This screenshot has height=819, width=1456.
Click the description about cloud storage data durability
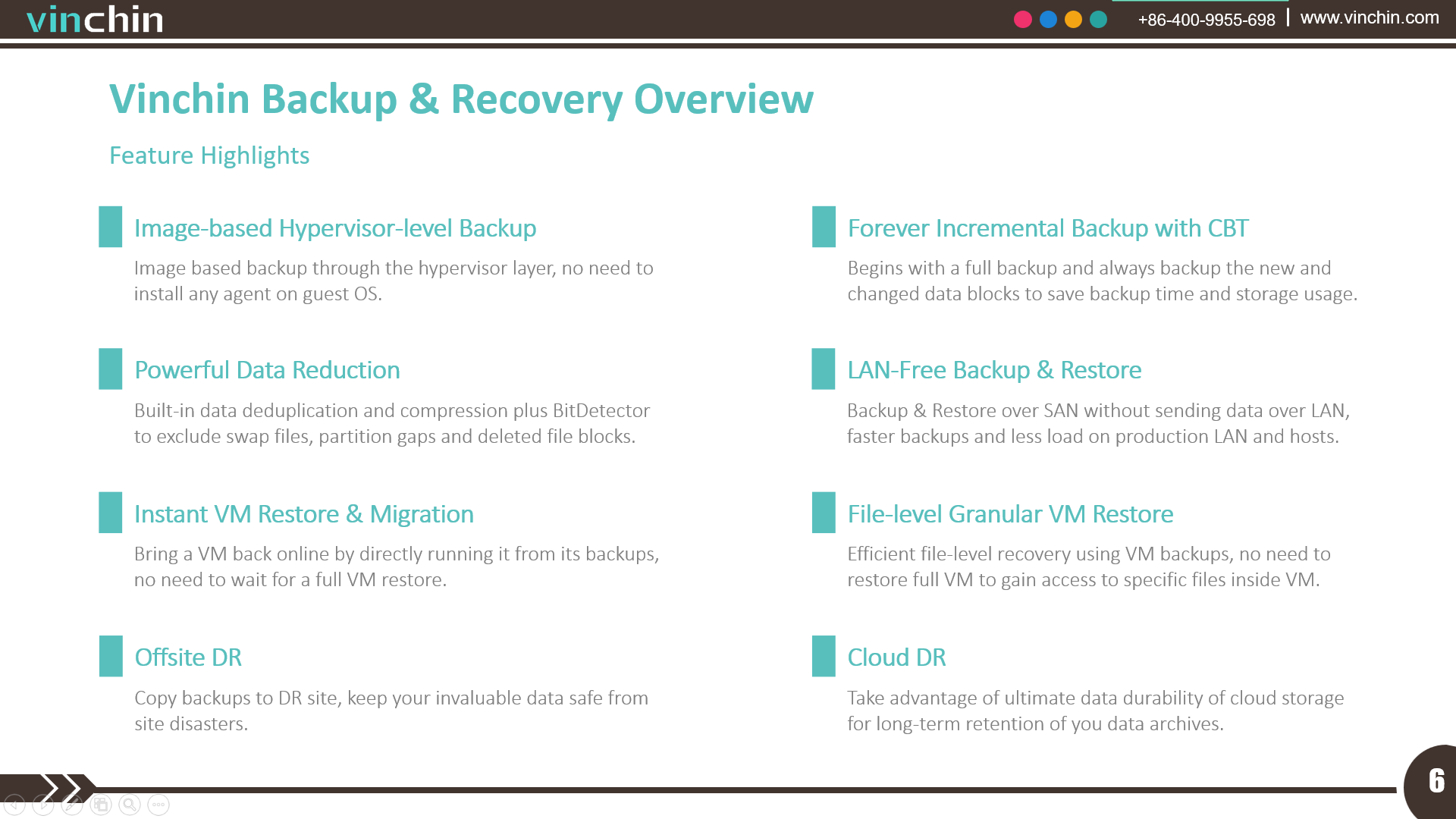(1096, 711)
